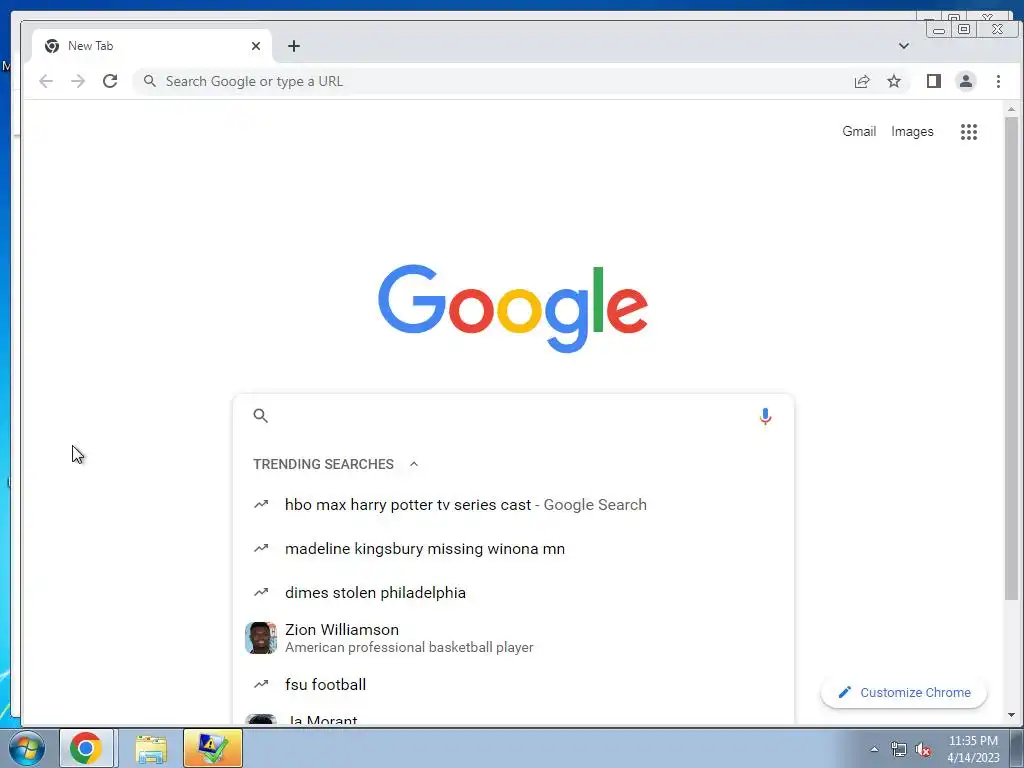Viewport: 1024px width, 768px height.
Task: Click the magnifier icon in Google search box
Action: [261, 416]
